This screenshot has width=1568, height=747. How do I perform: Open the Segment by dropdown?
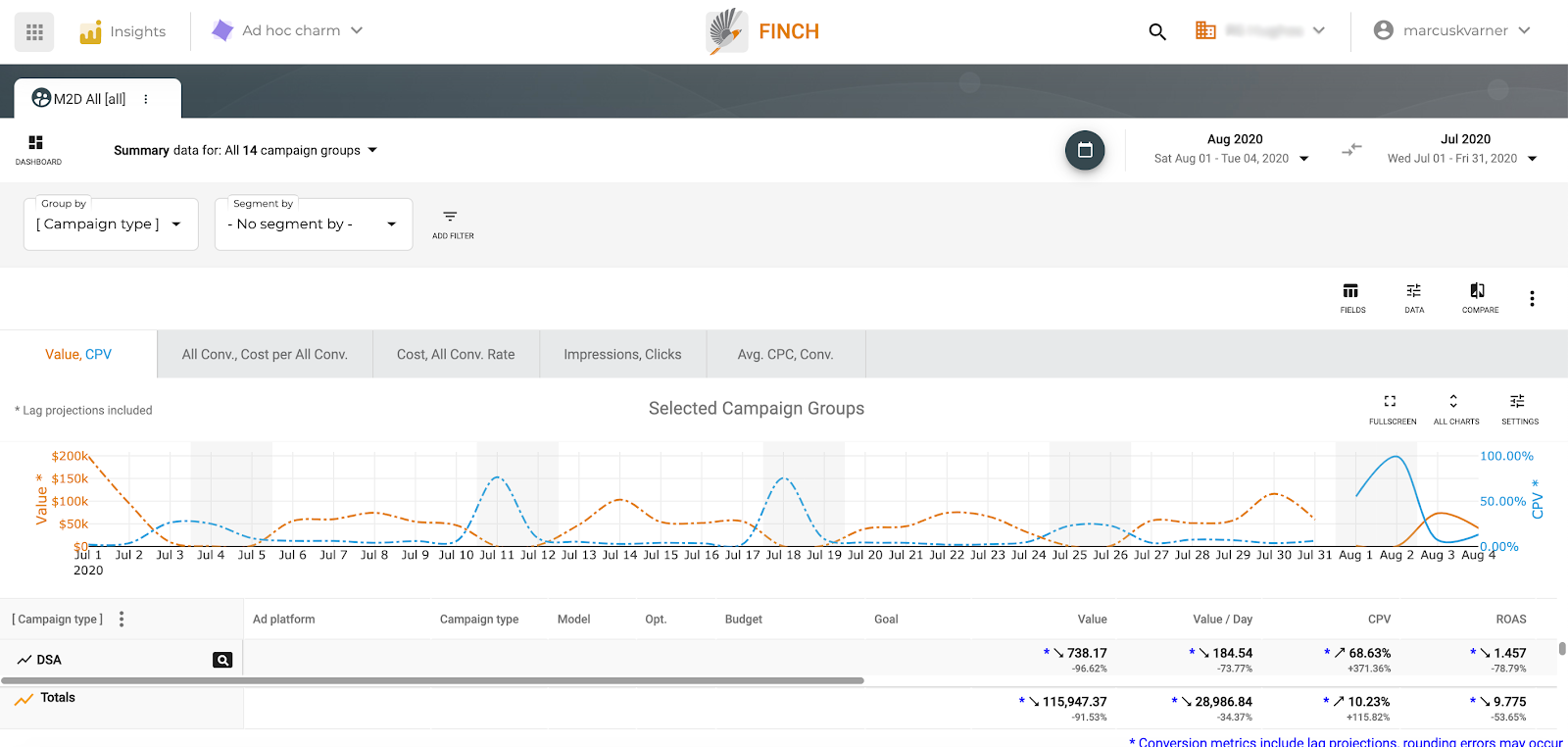pyautogui.click(x=314, y=224)
